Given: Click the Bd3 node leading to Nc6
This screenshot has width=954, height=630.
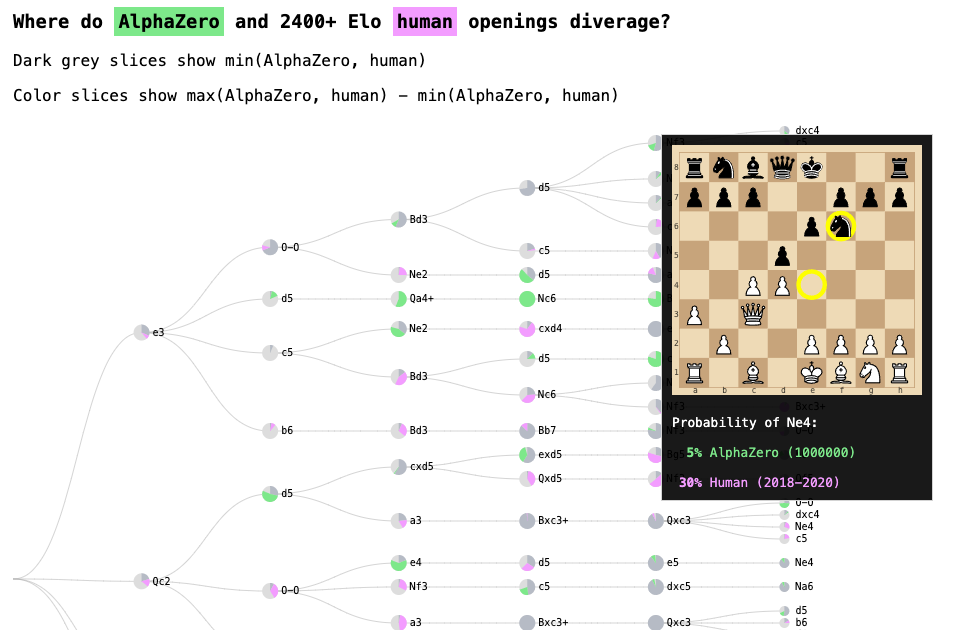Looking at the screenshot, I should pyautogui.click(x=399, y=377).
